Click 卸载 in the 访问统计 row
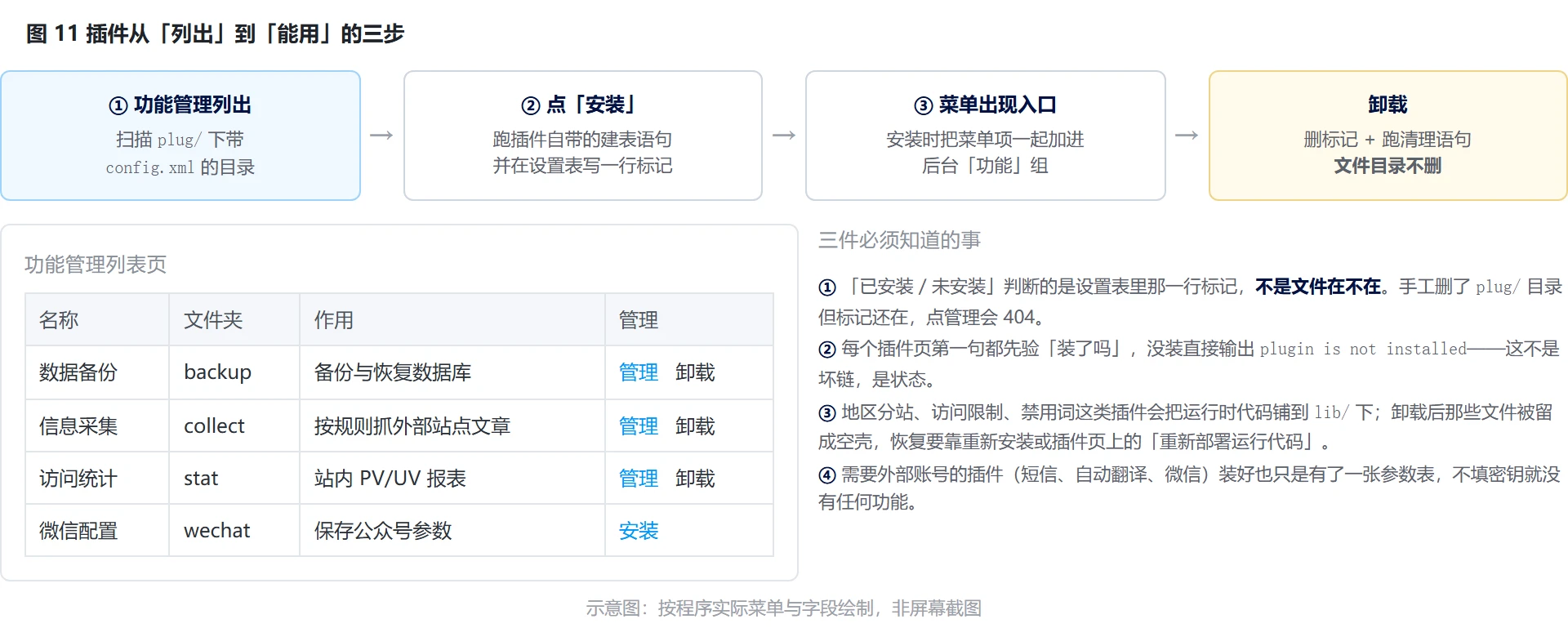This screenshot has width=1568, height=637. pos(695,479)
